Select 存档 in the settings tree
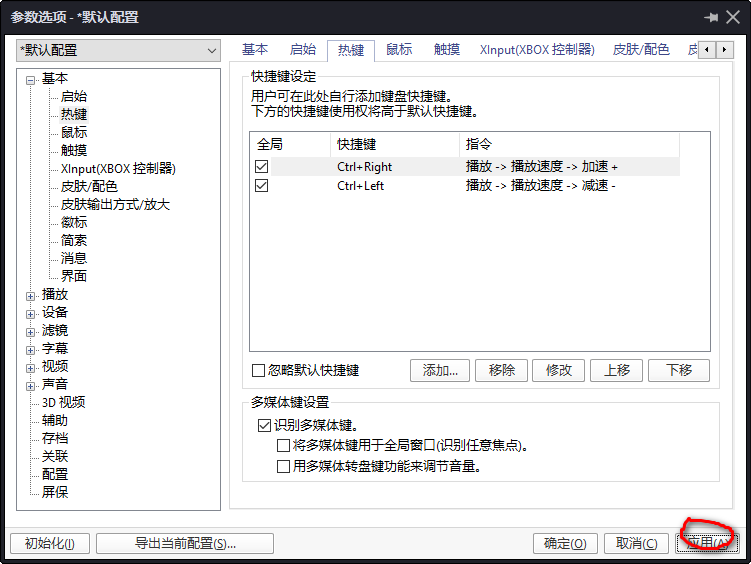Screen dimensions: 751x564 click(55, 438)
